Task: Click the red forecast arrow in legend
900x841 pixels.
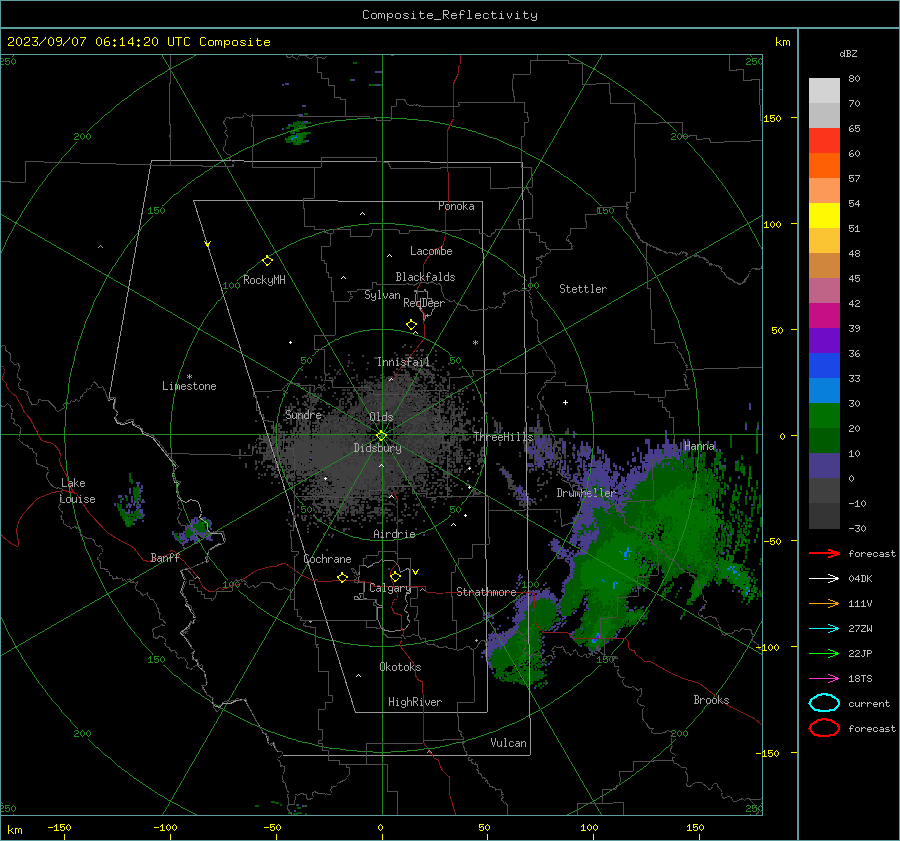Action: [824, 553]
